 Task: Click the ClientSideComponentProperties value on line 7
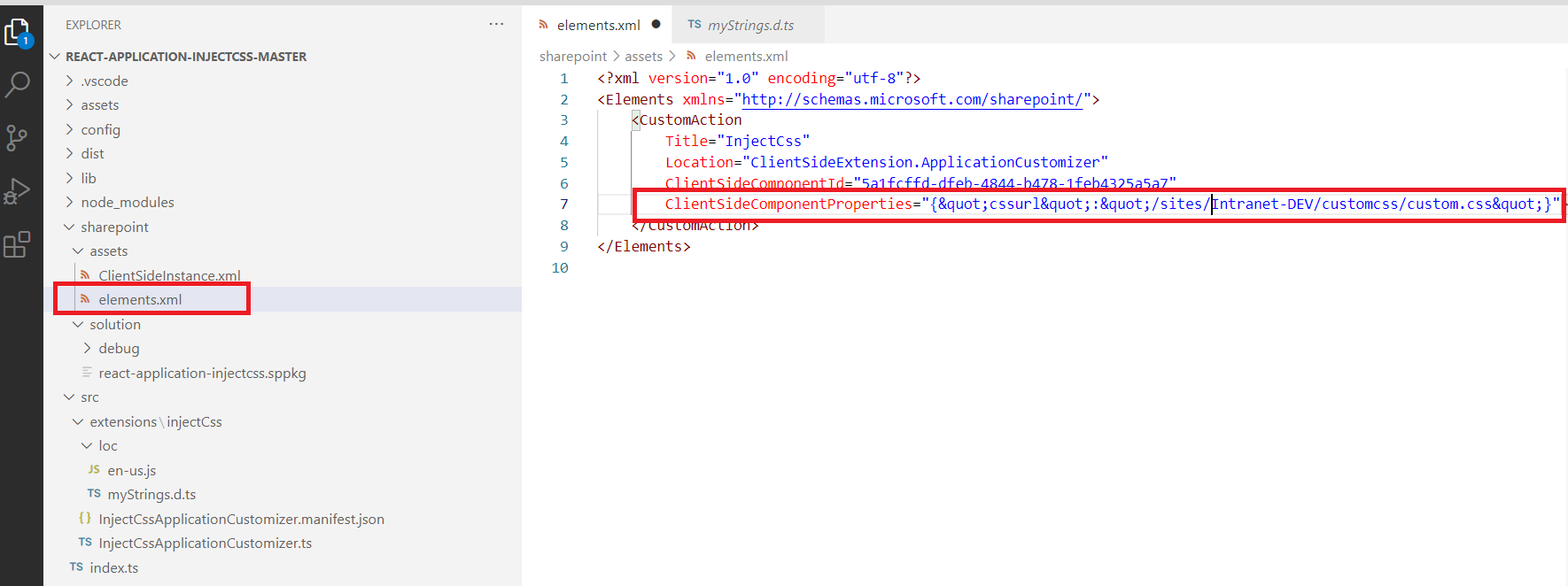point(1240,204)
